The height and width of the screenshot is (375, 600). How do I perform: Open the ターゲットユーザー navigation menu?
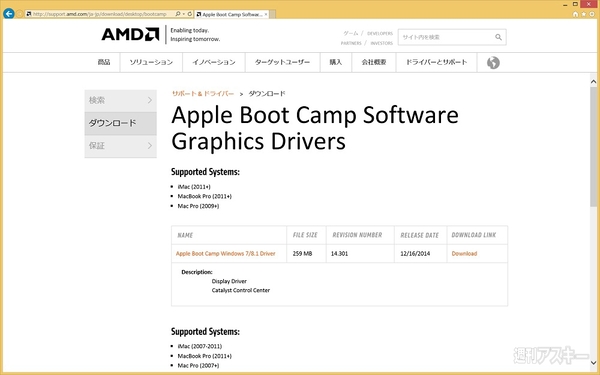pos(282,62)
